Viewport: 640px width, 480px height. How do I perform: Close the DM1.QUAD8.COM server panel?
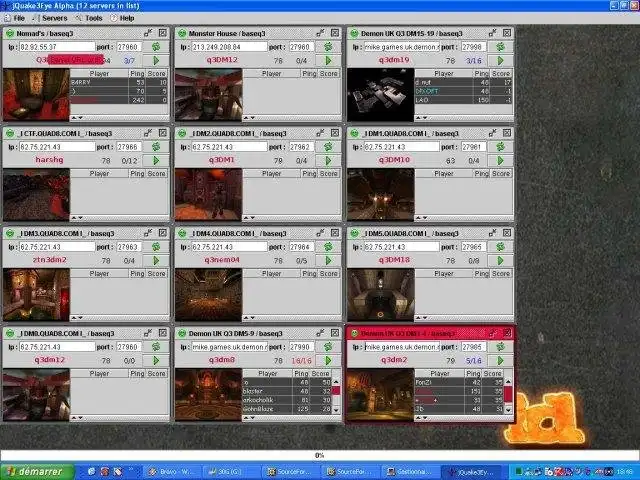point(507,133)
